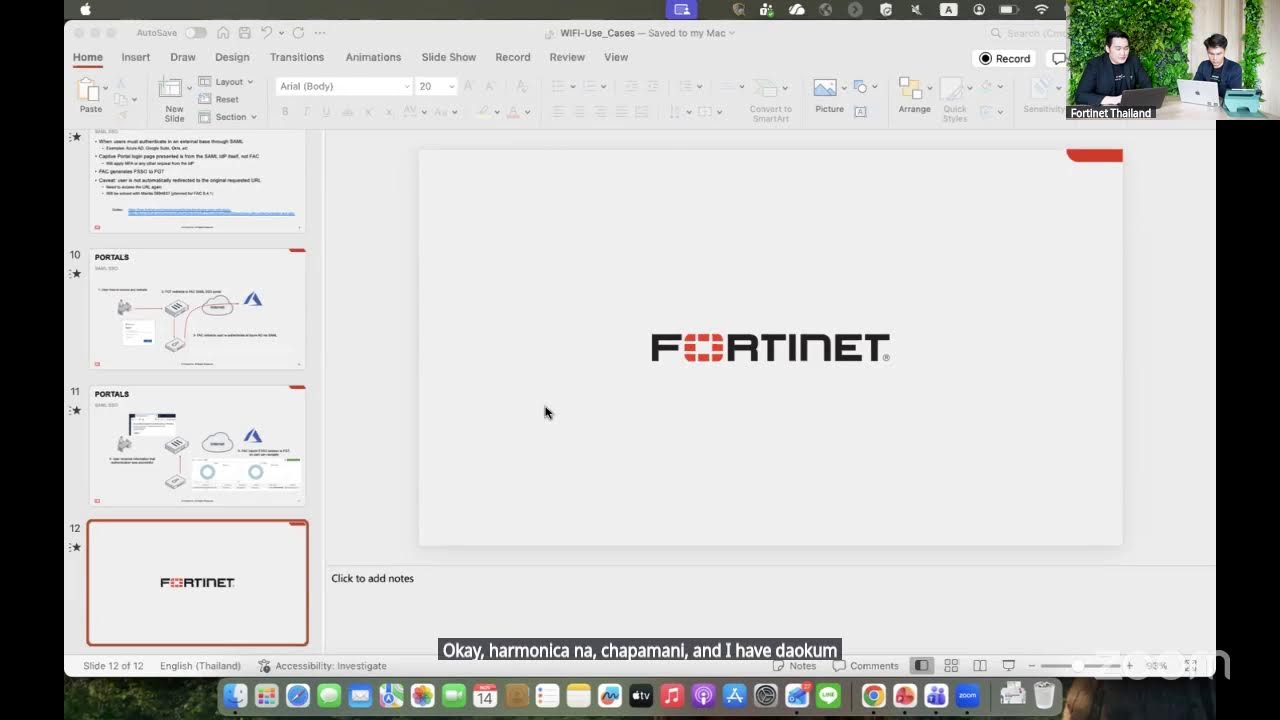Toggle Underline formatting
This screenshot has height=720, width=1280.
(327, 112)
